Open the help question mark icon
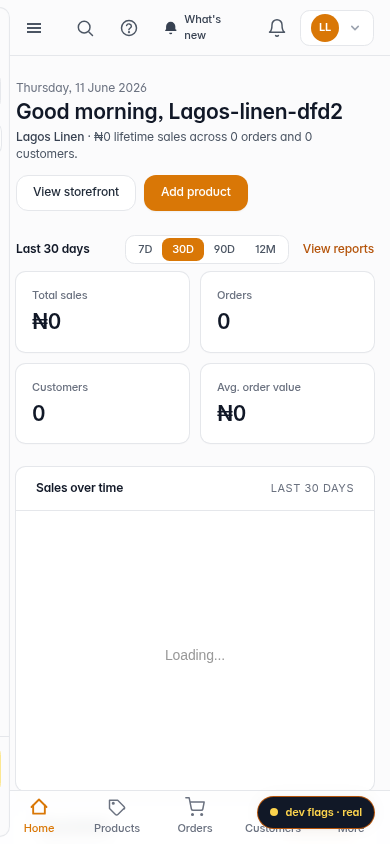 (x=129, y=28)
